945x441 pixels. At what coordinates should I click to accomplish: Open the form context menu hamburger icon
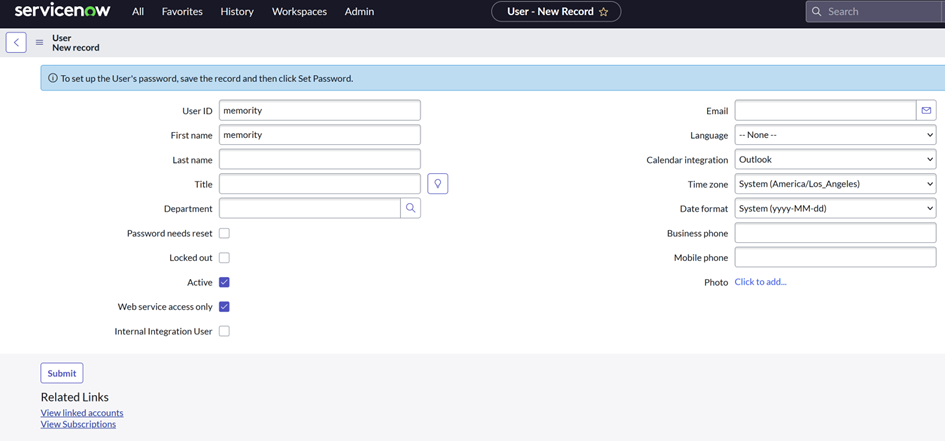click(39, 43)
